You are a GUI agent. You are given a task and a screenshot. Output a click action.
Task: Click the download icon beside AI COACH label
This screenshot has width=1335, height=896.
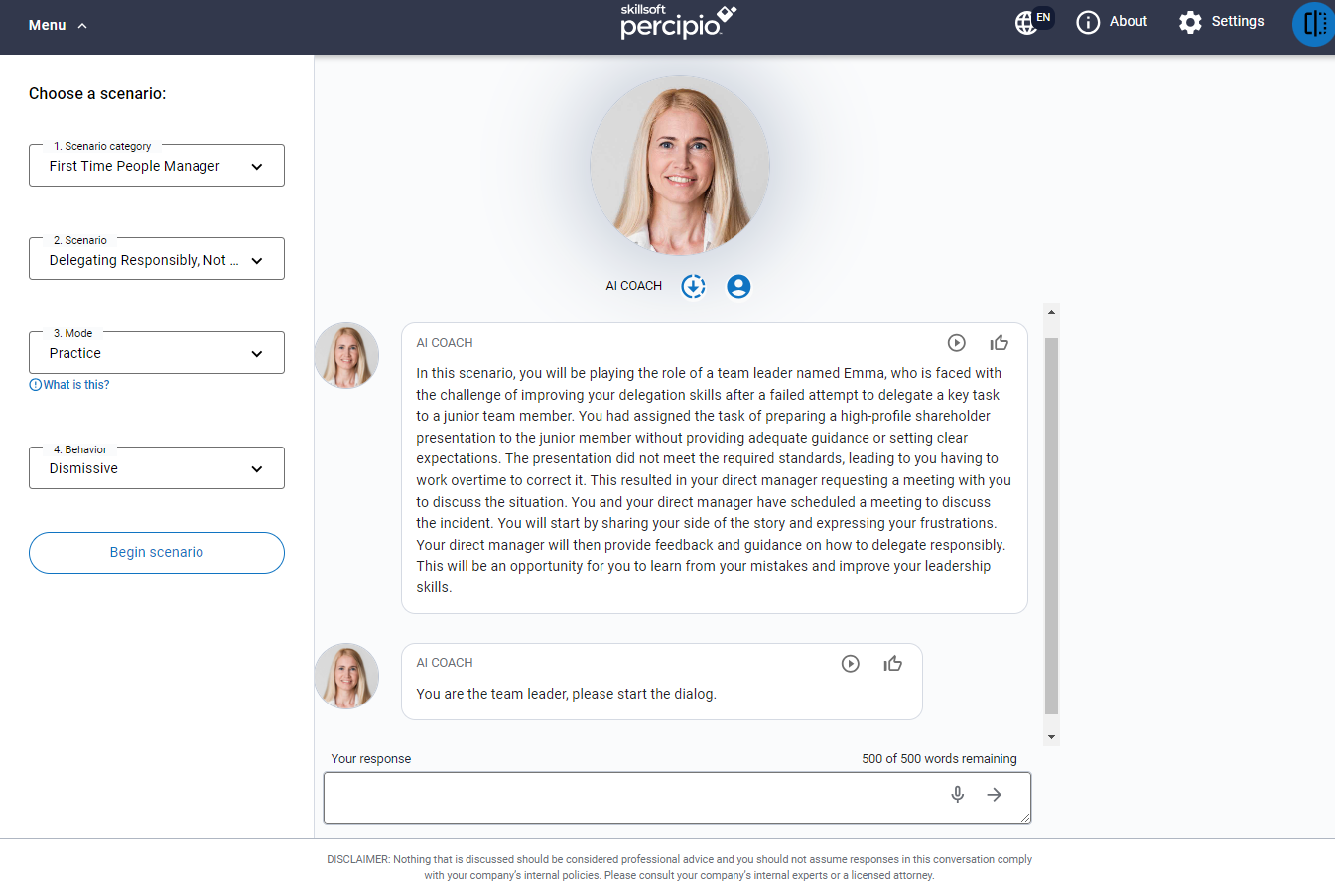(x=693, y=287)
